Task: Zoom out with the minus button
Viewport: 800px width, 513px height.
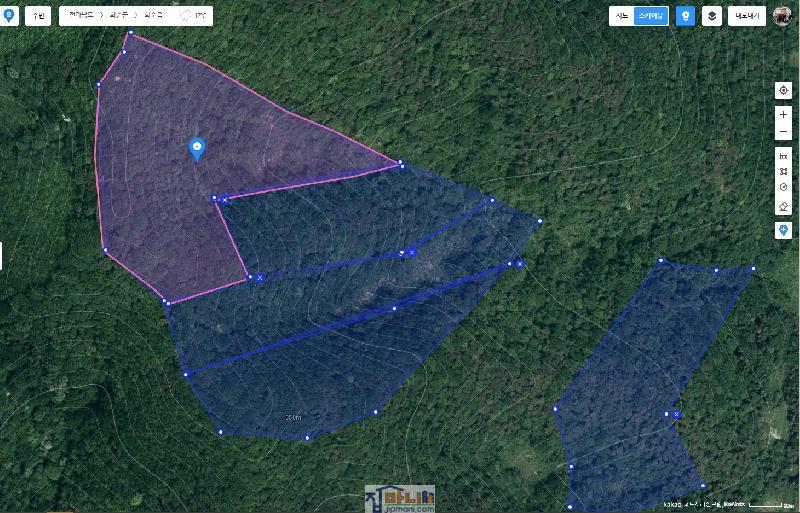Action: point(783,133)
